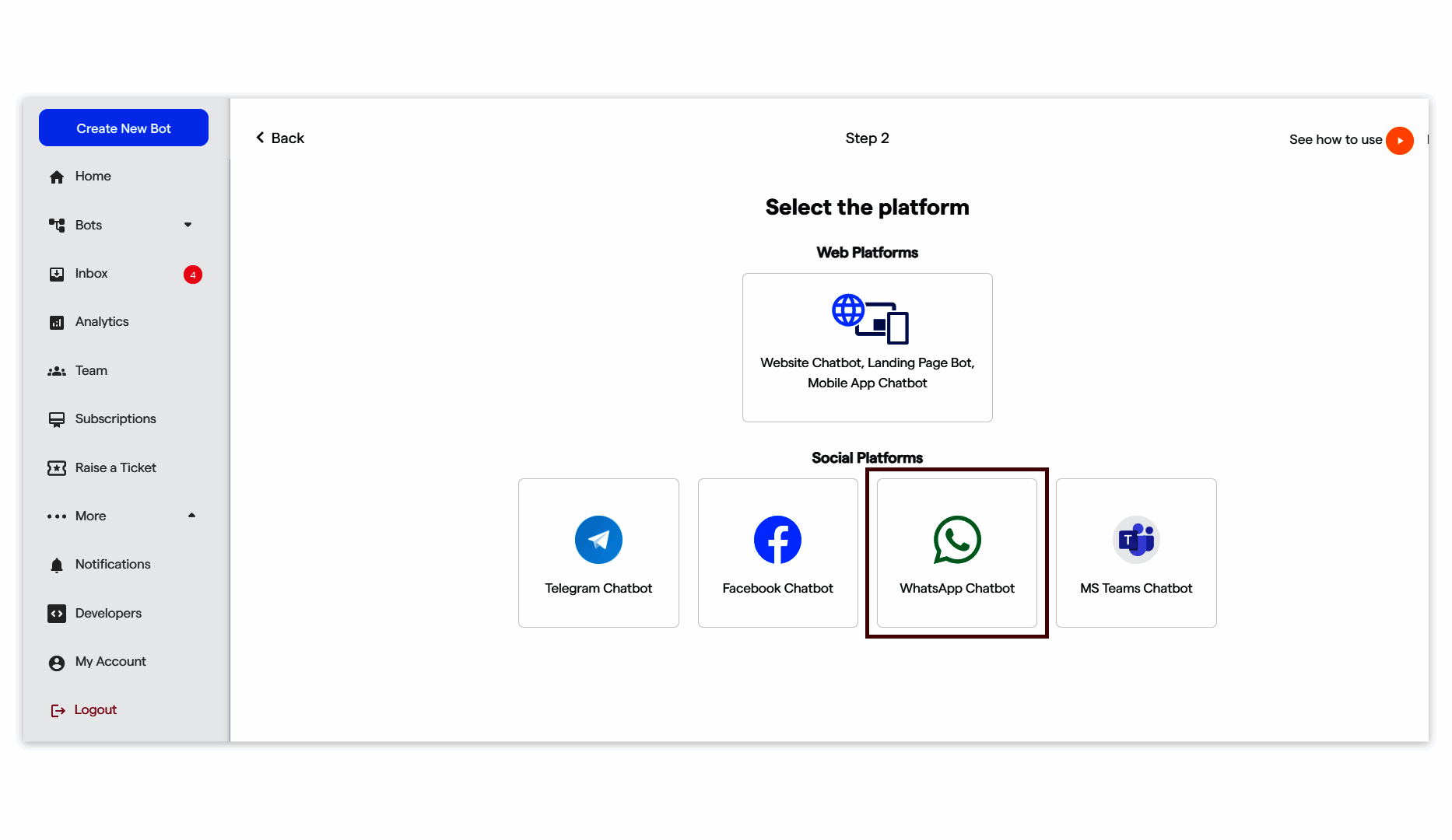Open the Inbox menu item
The width and height of the screenshot is (1452, 840).
point(91,274)
